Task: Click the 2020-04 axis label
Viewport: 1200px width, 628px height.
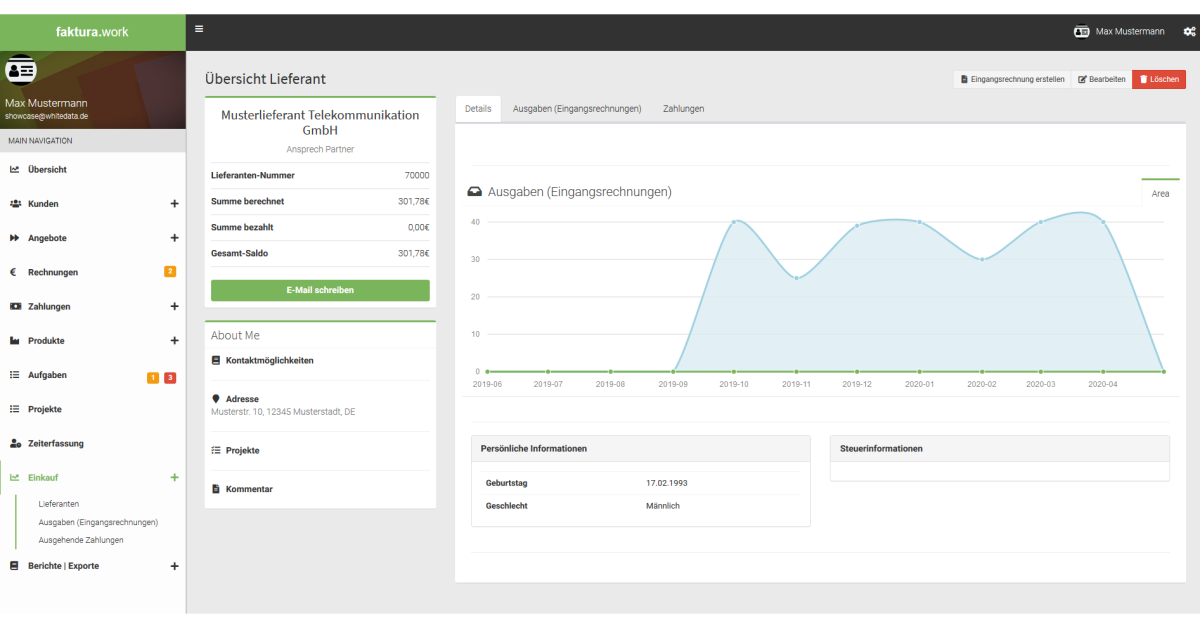Action: tap(1103, 384)
